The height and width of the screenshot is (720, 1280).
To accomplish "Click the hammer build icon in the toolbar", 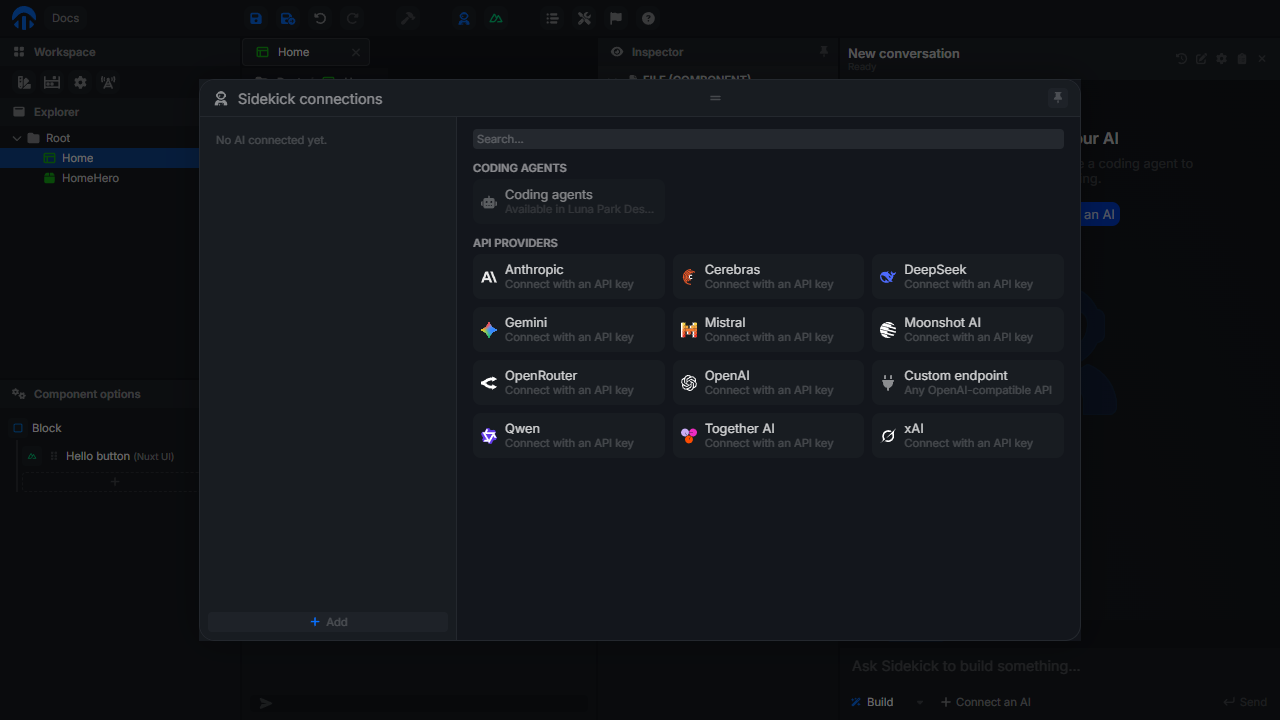I will point(408,18).
